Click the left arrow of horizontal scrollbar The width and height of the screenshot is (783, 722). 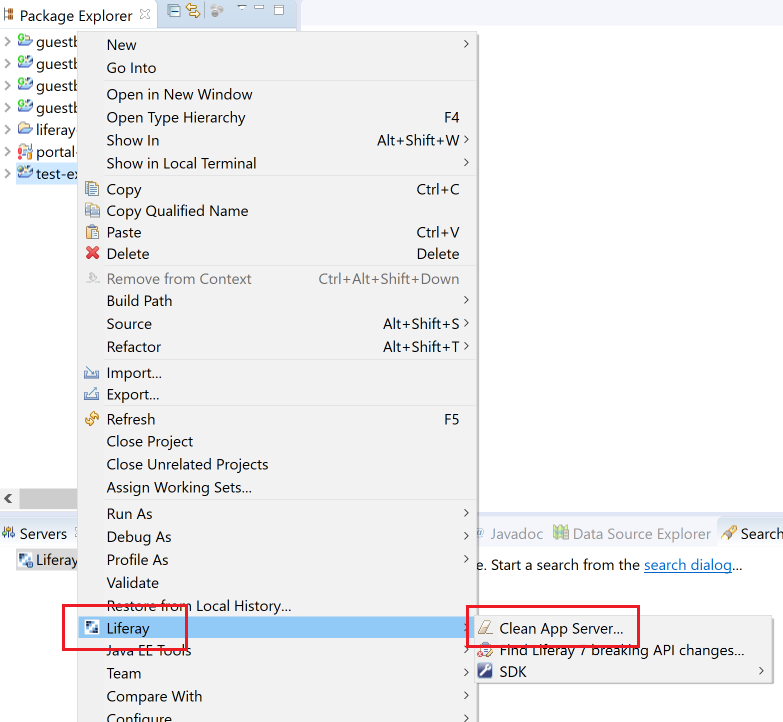click(8, 498)
